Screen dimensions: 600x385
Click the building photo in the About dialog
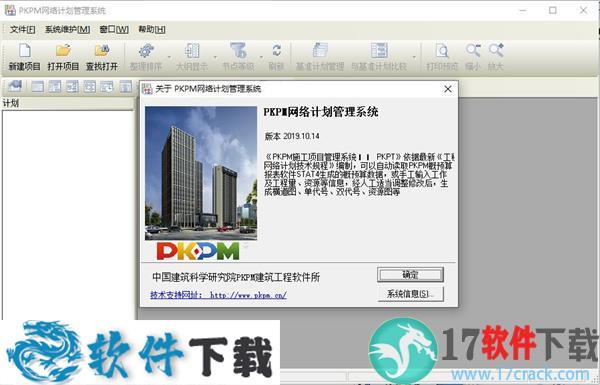click(201, 173)
